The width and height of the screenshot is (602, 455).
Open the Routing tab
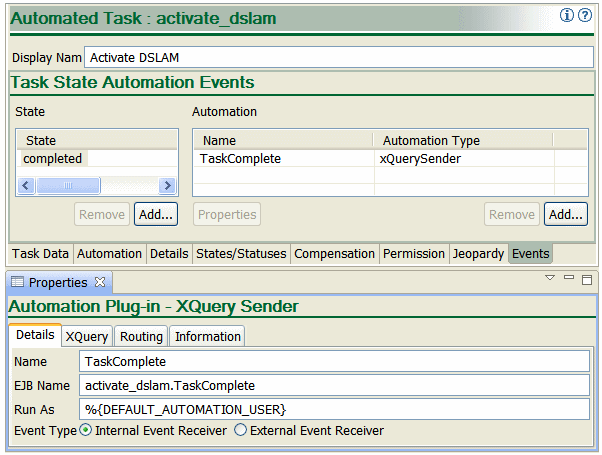141,337
